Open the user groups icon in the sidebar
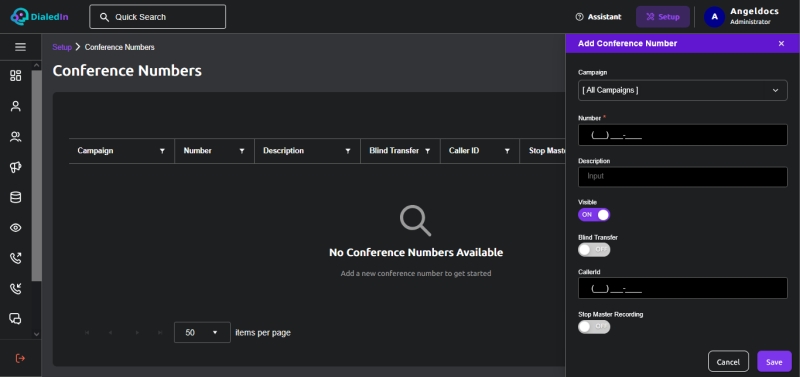 click(16, 137)
